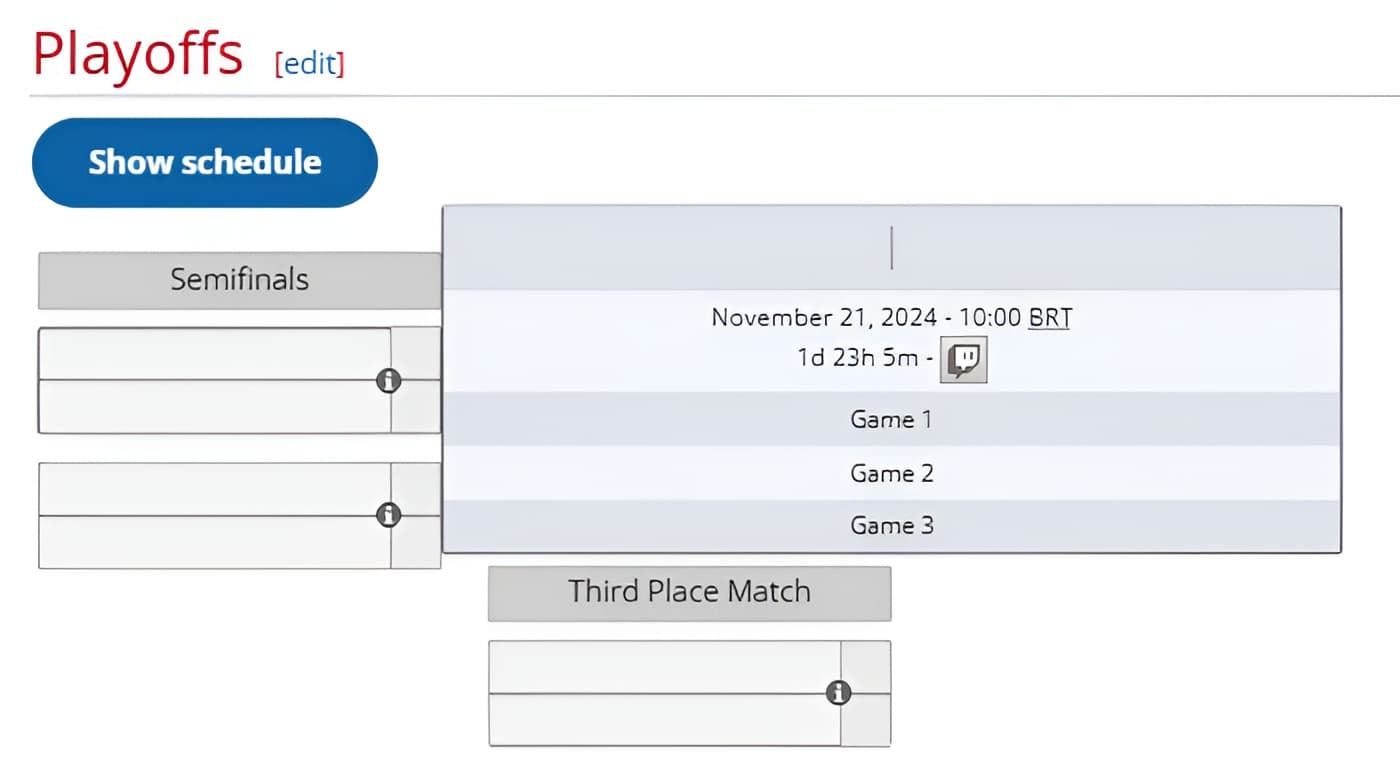The height and width of the screenshot is (776, 1400).
Task: Click the info icon on second semifinal match
Action: (x=389, y=514)
